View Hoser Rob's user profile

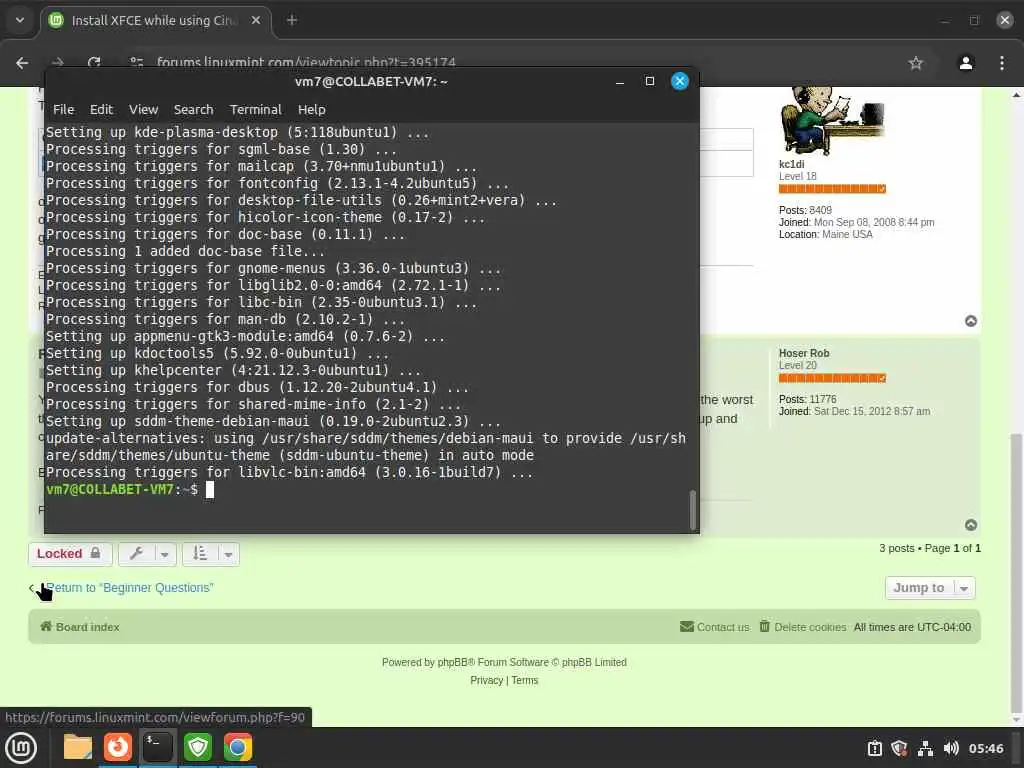(804, 353)
